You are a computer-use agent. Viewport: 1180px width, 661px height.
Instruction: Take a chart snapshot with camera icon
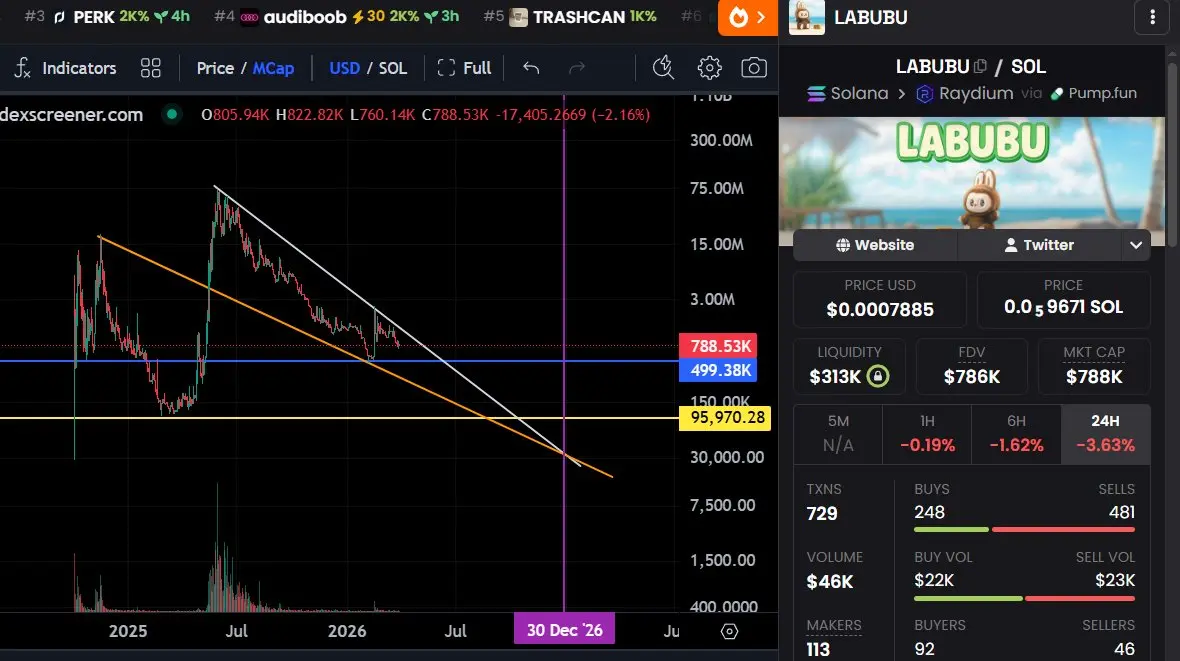point(754,68)
